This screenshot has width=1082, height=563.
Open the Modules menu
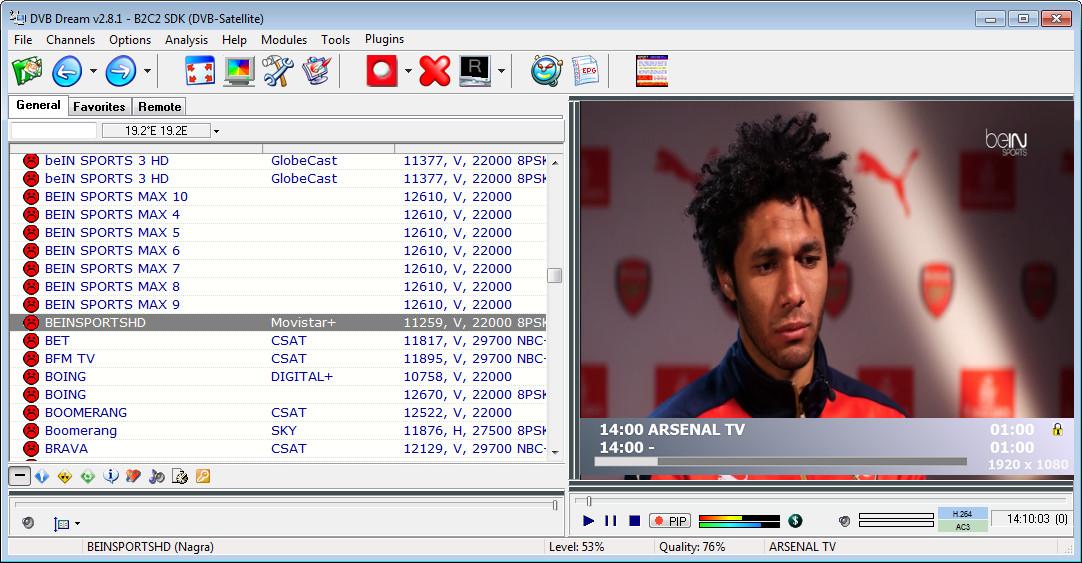point(284,40)
